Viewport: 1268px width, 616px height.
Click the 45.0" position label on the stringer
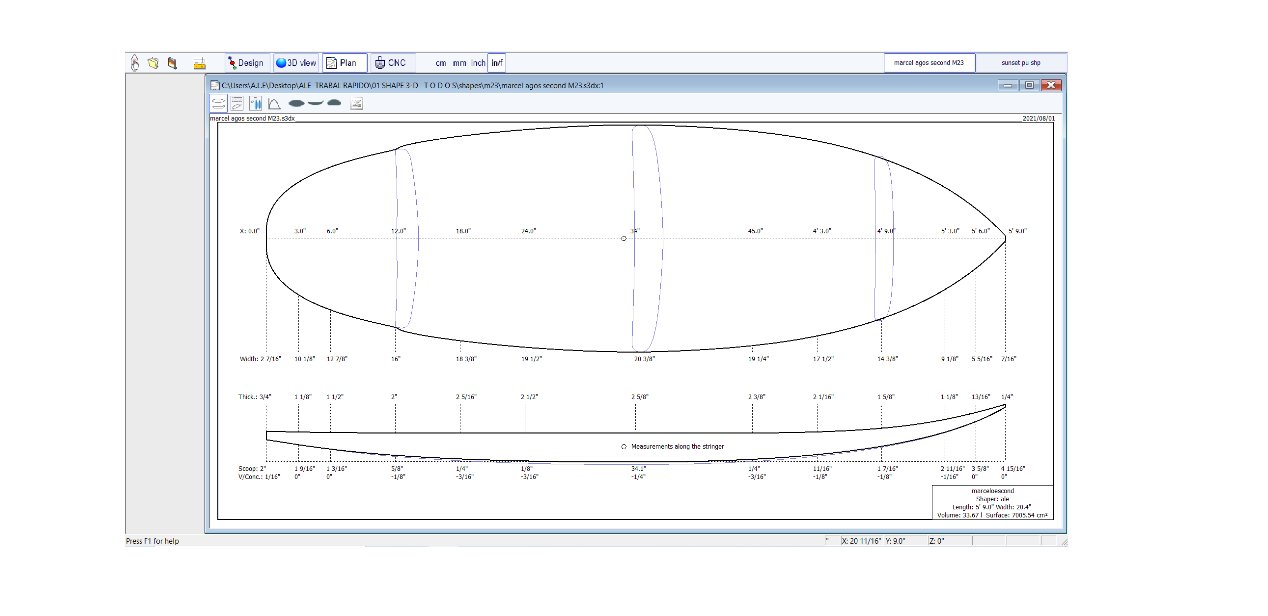(755, 231)
